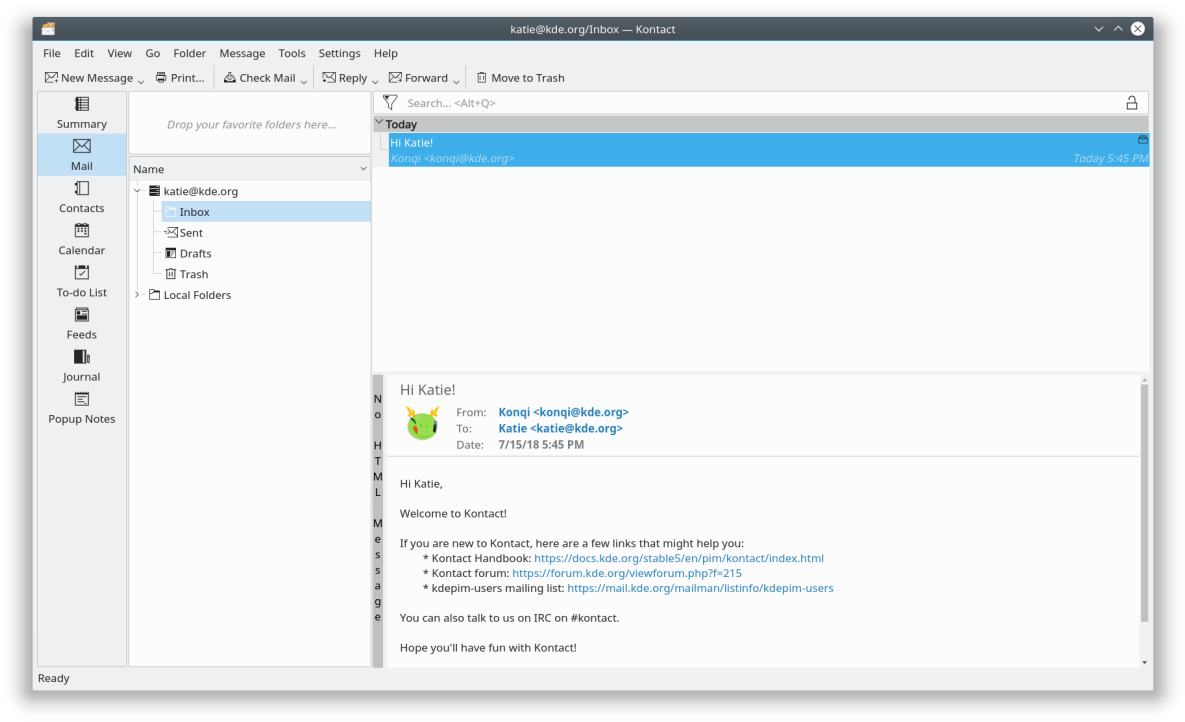Viewport: 1185px width, 722px height.
Task: Expand the Local Folders tree
Action: pyautogui.click(x=138, y=295)
